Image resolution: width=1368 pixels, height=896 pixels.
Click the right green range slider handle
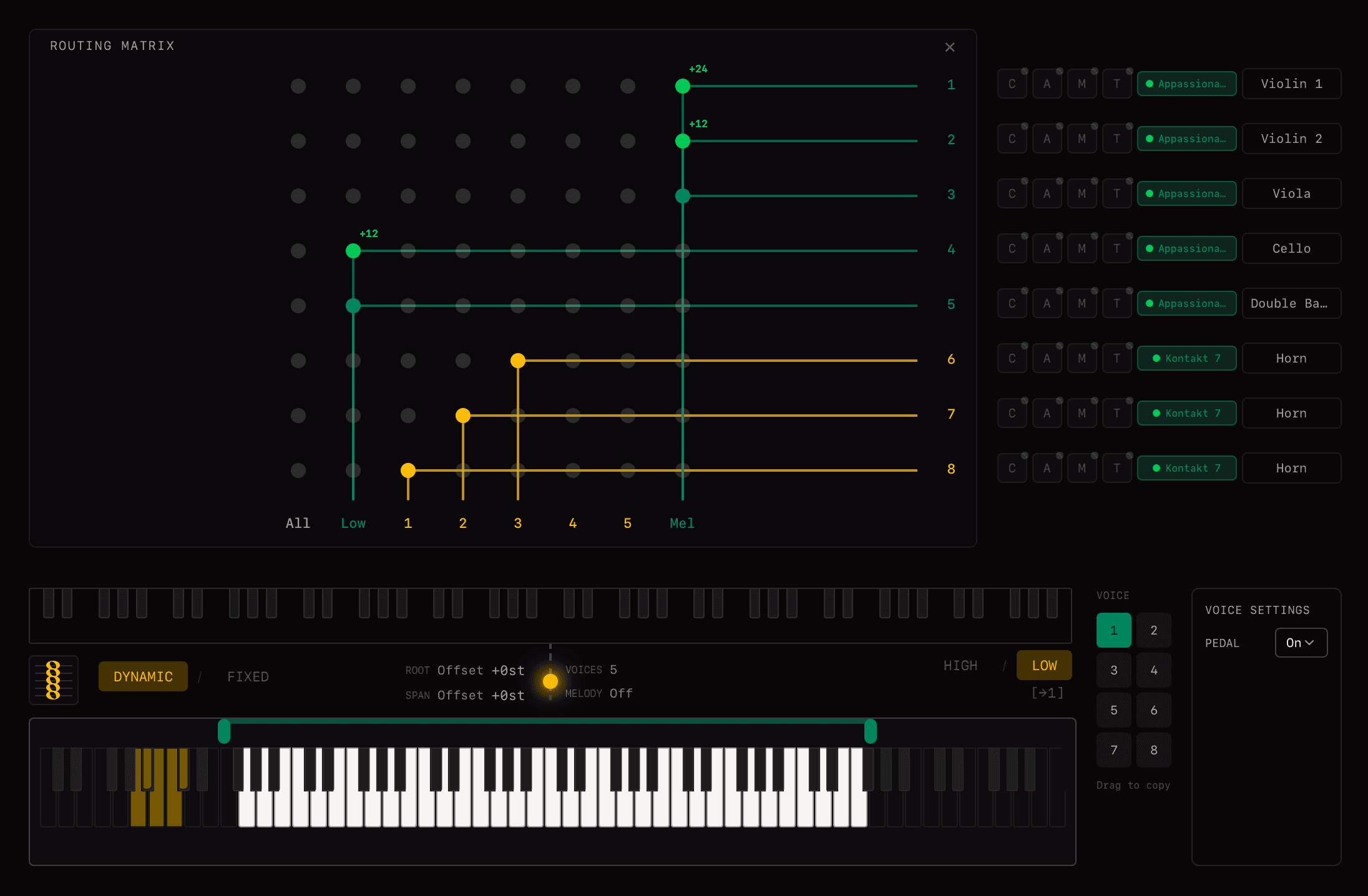click(870, 731)
